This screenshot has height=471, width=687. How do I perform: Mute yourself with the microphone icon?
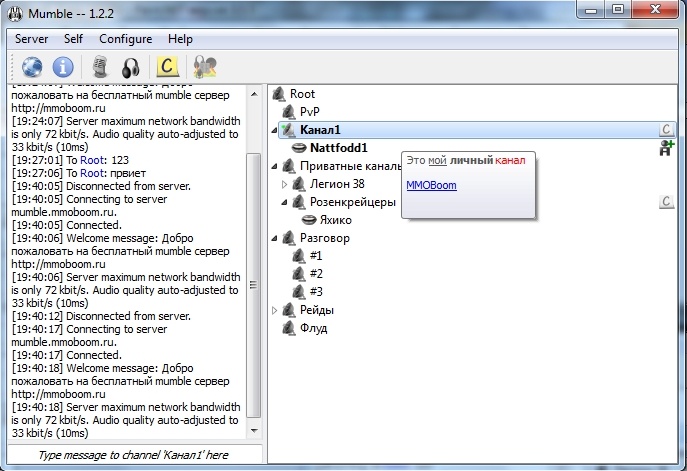click(100, 67)
